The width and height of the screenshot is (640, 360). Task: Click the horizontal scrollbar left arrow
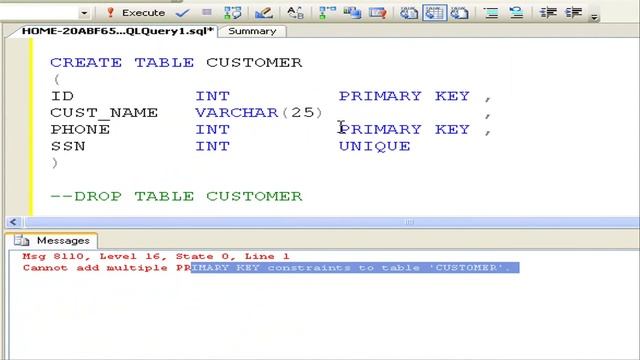click(13, 222)
